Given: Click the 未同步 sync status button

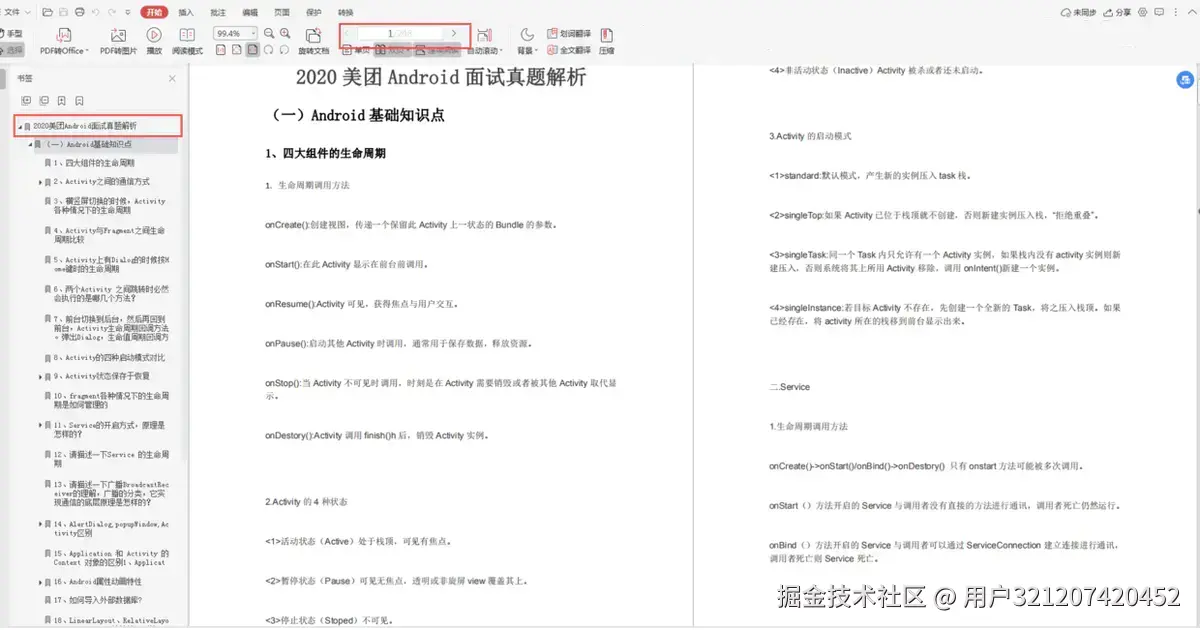Looking at the screenshot, I should click(1078, 12).
